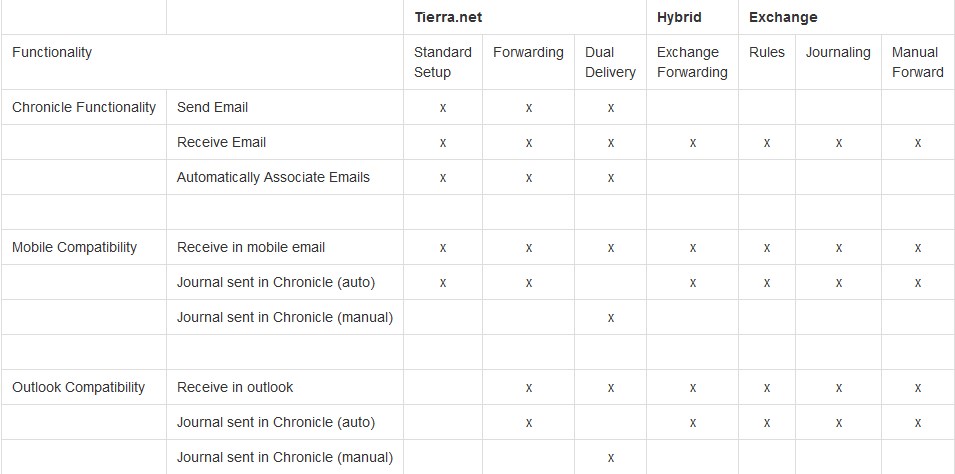Select the Hybrid column group header
The height and width of the screenshot is (474, 955).
click(678, 17)
